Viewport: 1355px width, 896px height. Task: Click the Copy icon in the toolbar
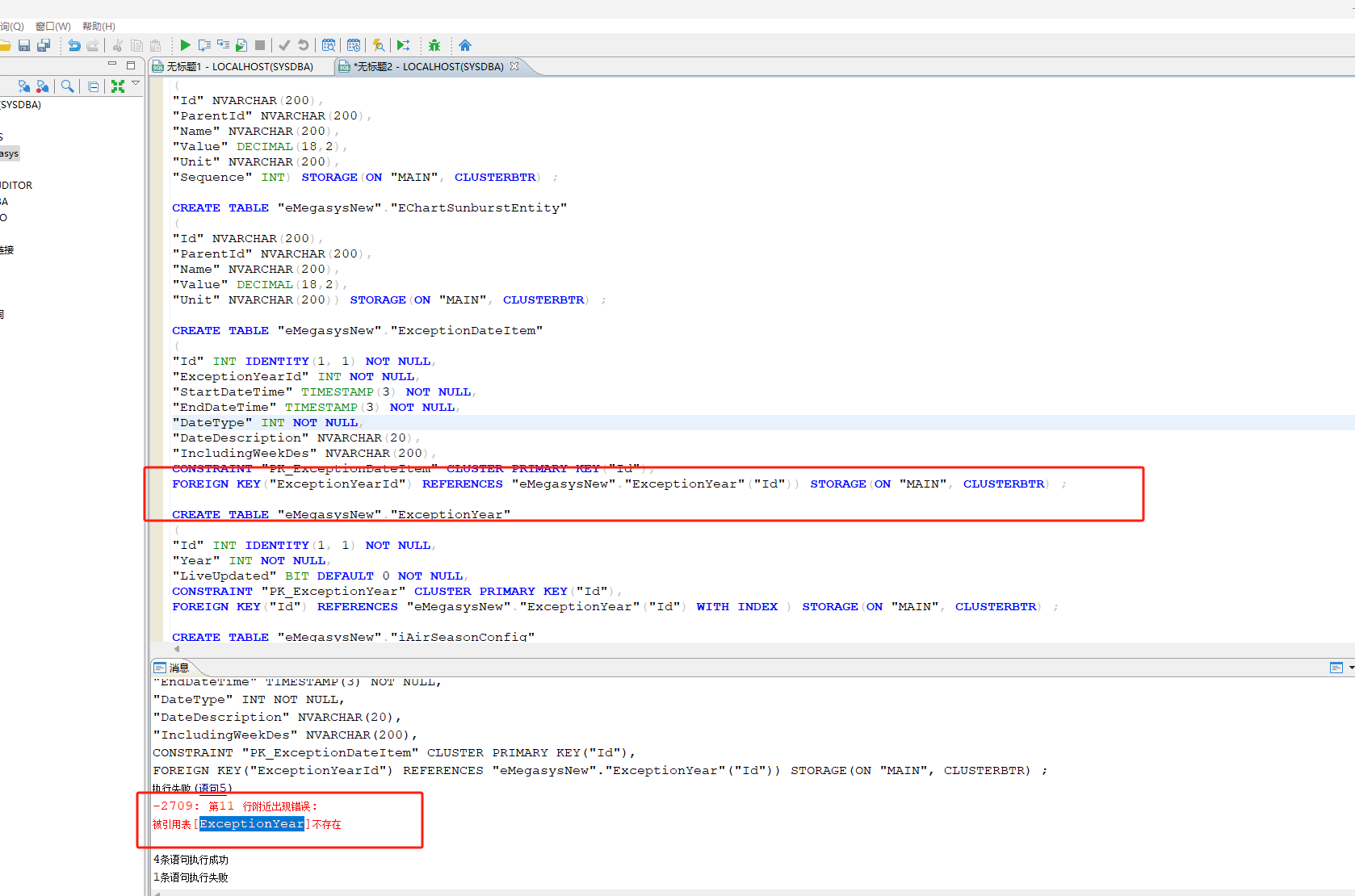(136, 45)
